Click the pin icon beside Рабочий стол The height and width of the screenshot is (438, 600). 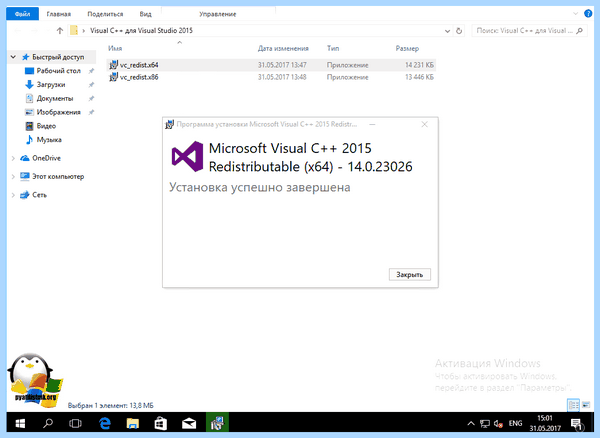click(91, 71)
